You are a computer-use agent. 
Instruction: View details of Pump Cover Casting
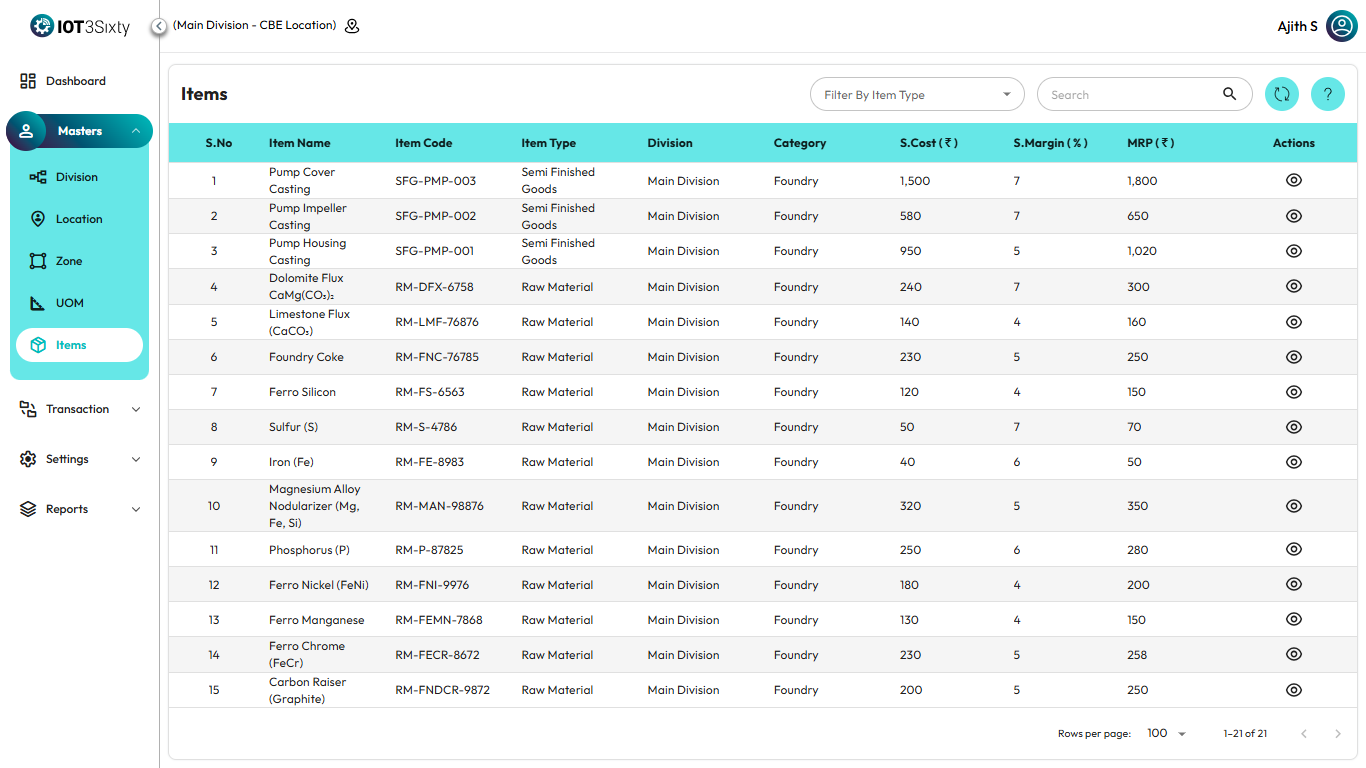(1293, 181)
